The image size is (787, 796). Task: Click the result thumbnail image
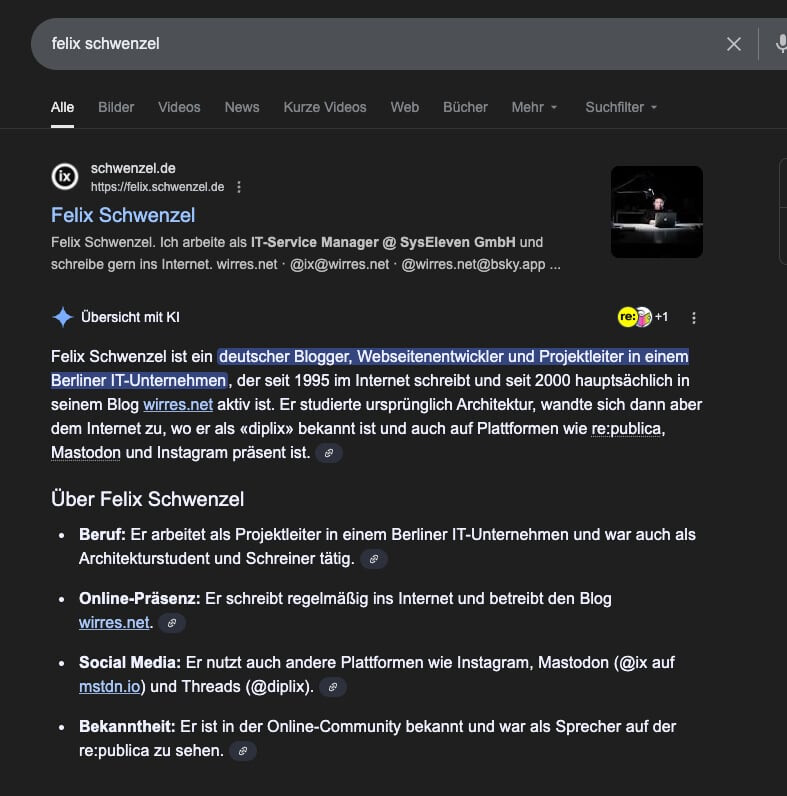click(656, 212)
